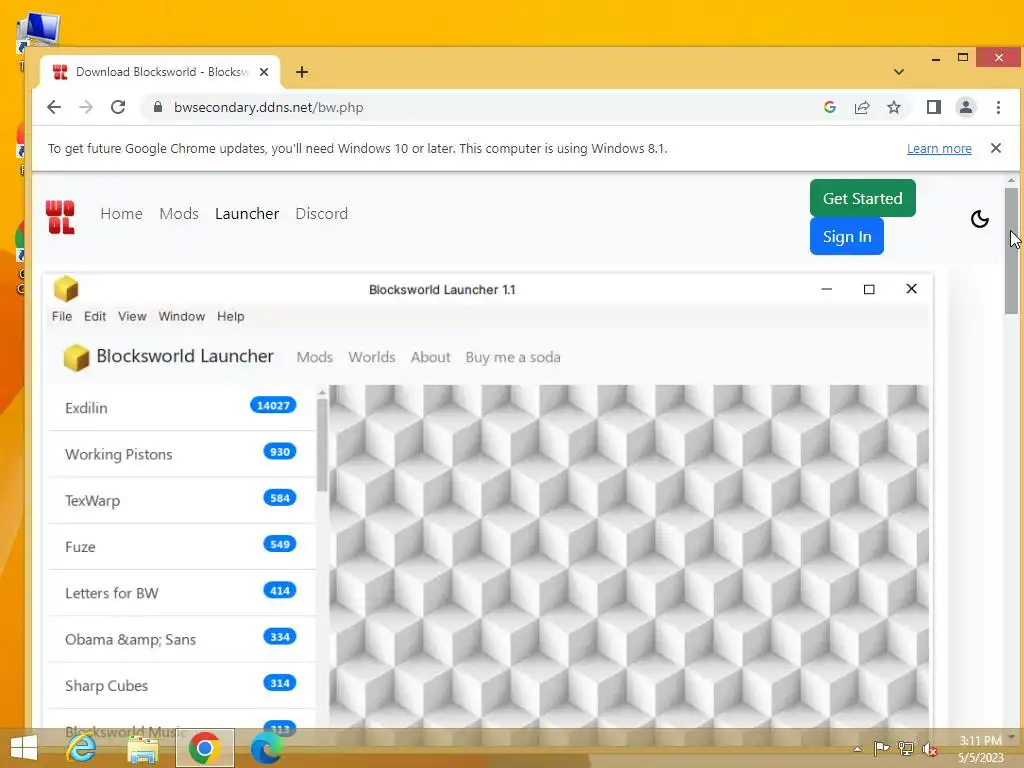Open a new browser tab

pyautogui.click(x=302, y=72)
